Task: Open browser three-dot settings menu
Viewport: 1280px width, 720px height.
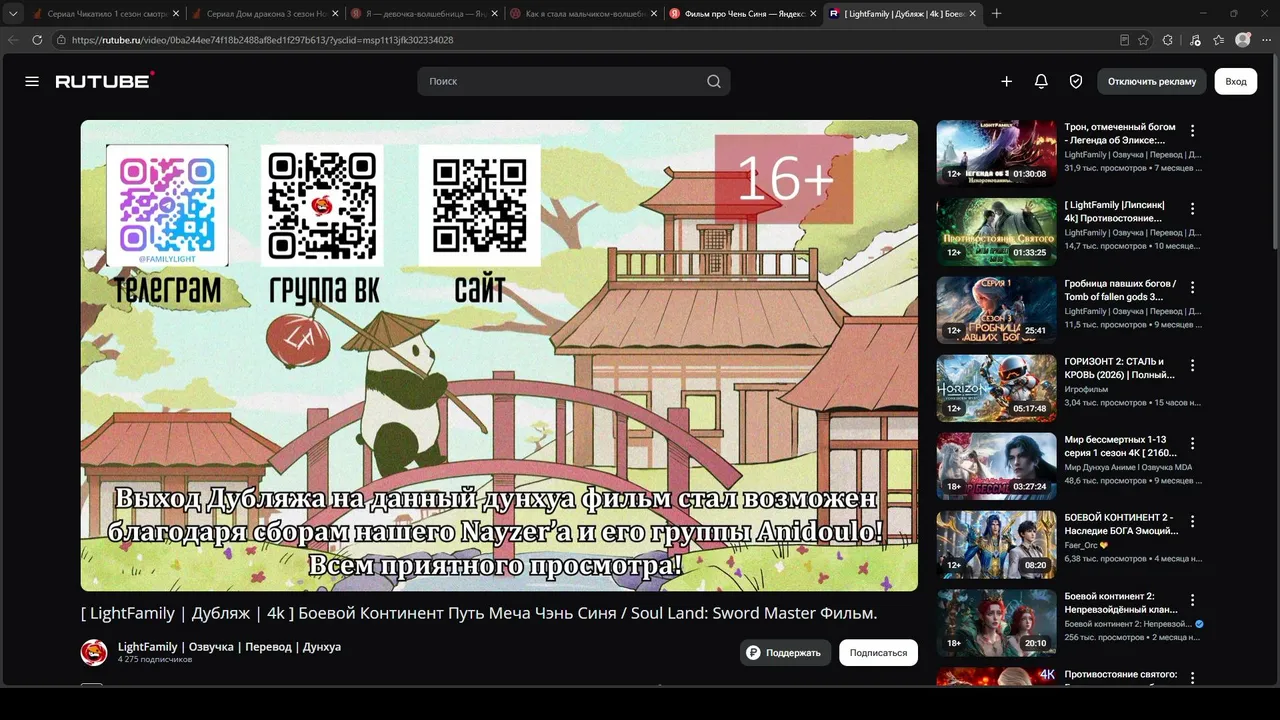Action: click(x=1266, y=40)
